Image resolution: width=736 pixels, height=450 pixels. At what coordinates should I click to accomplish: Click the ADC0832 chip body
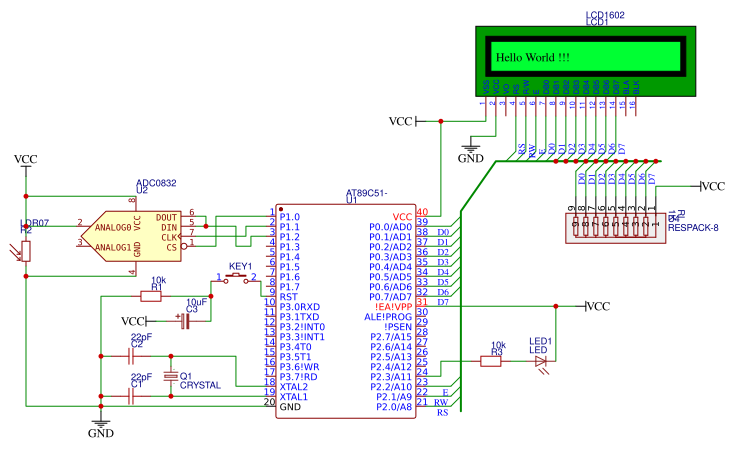click(131, 236)
